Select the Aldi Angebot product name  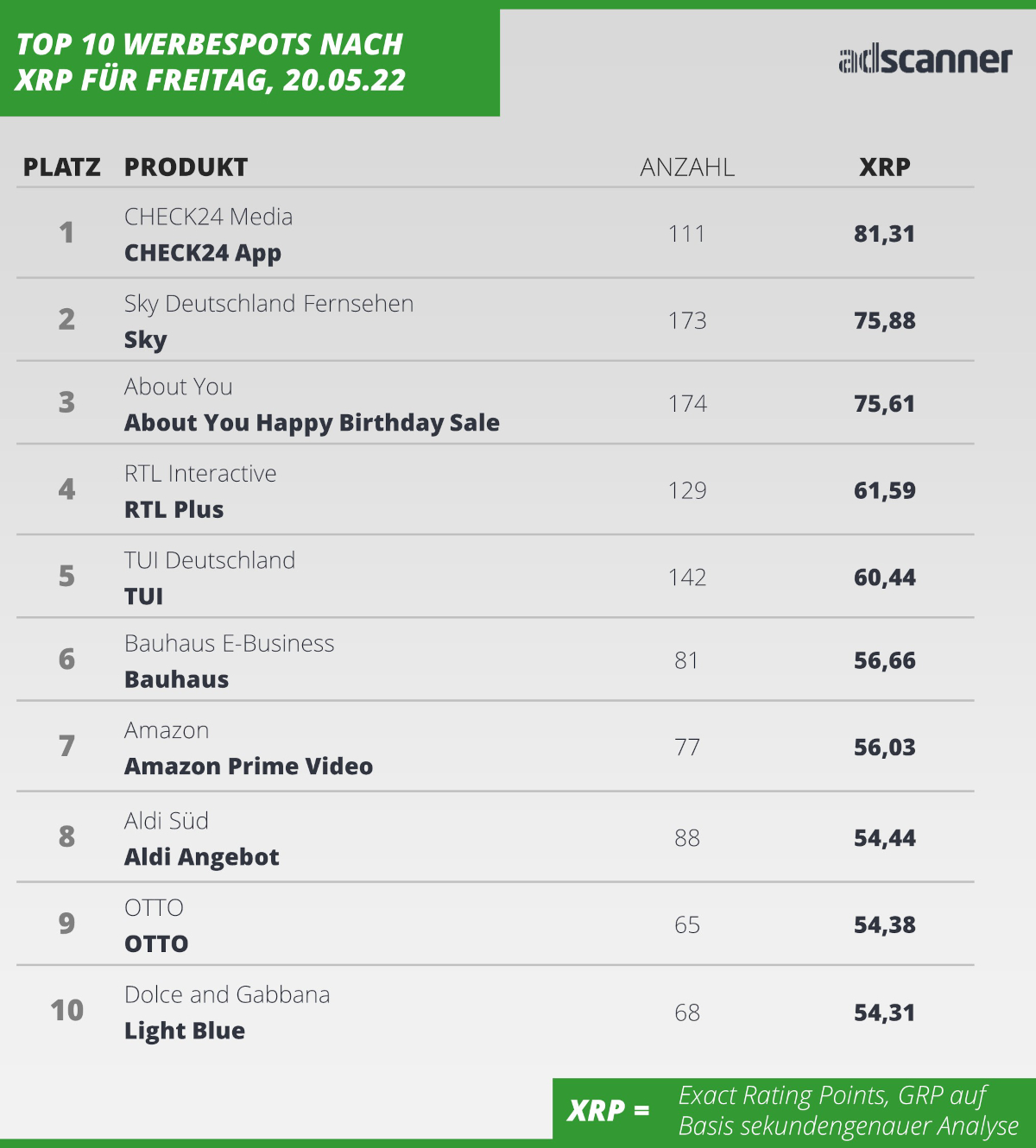[x=202, y=857]
